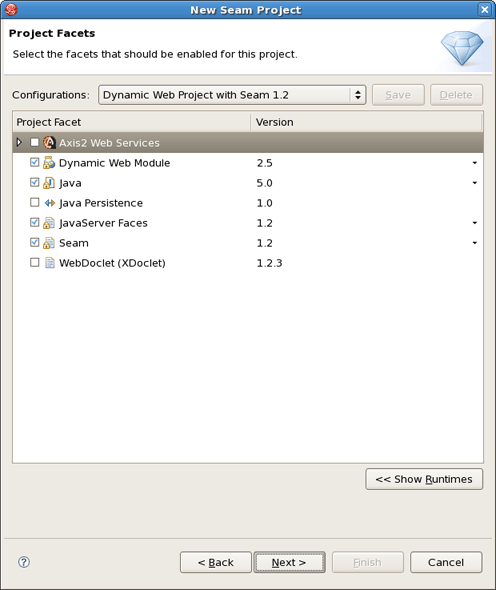Open the Configurations combo box
The width and height of the screenshot is (496, 590).
point(232,95)
